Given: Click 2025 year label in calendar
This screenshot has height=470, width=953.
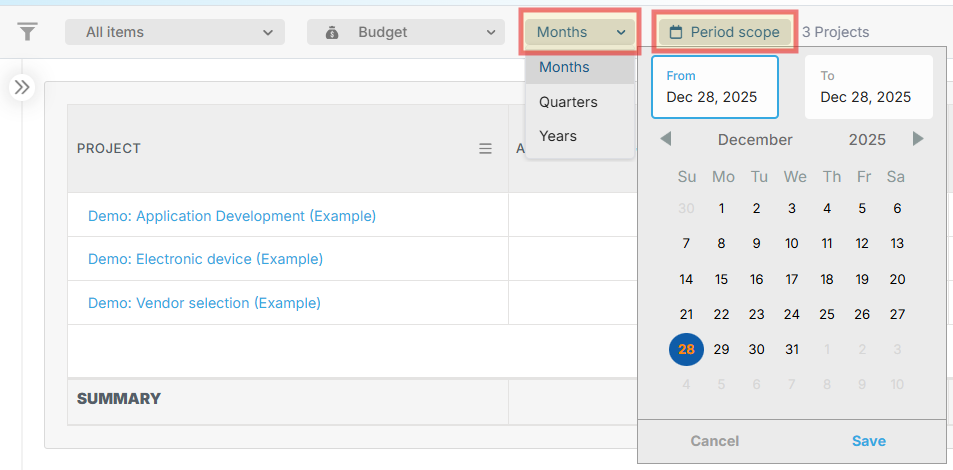Looking at the screenshot, I should [867, 140].
